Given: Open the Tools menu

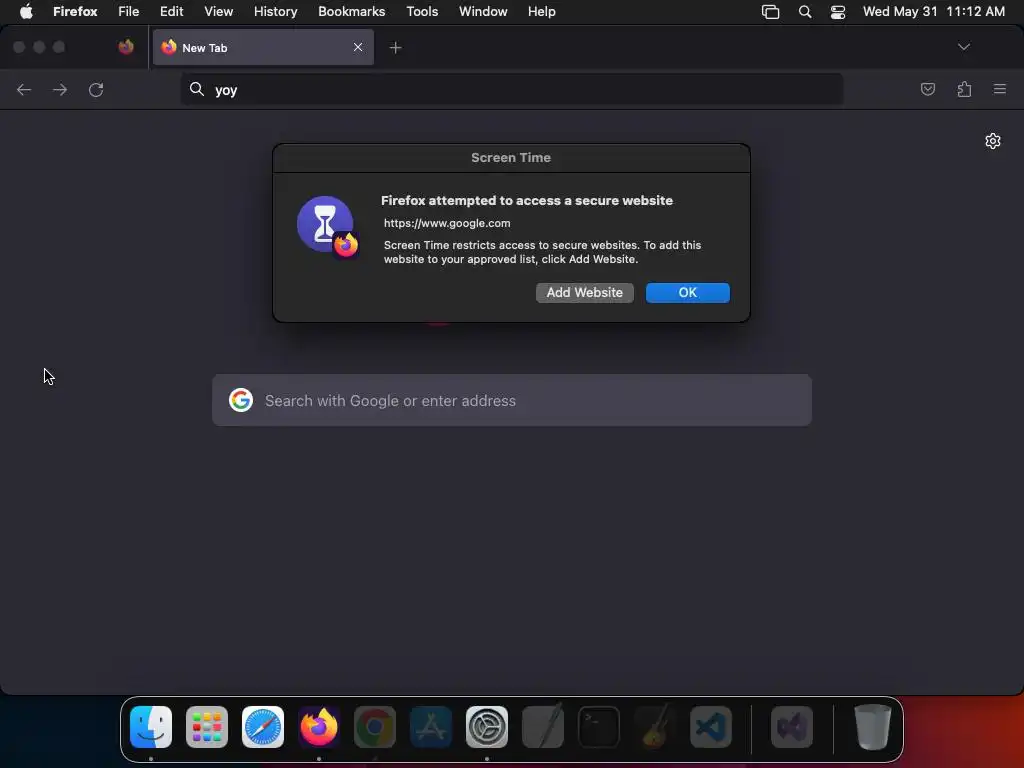Looking at the screenshot, I should (422, 12).
